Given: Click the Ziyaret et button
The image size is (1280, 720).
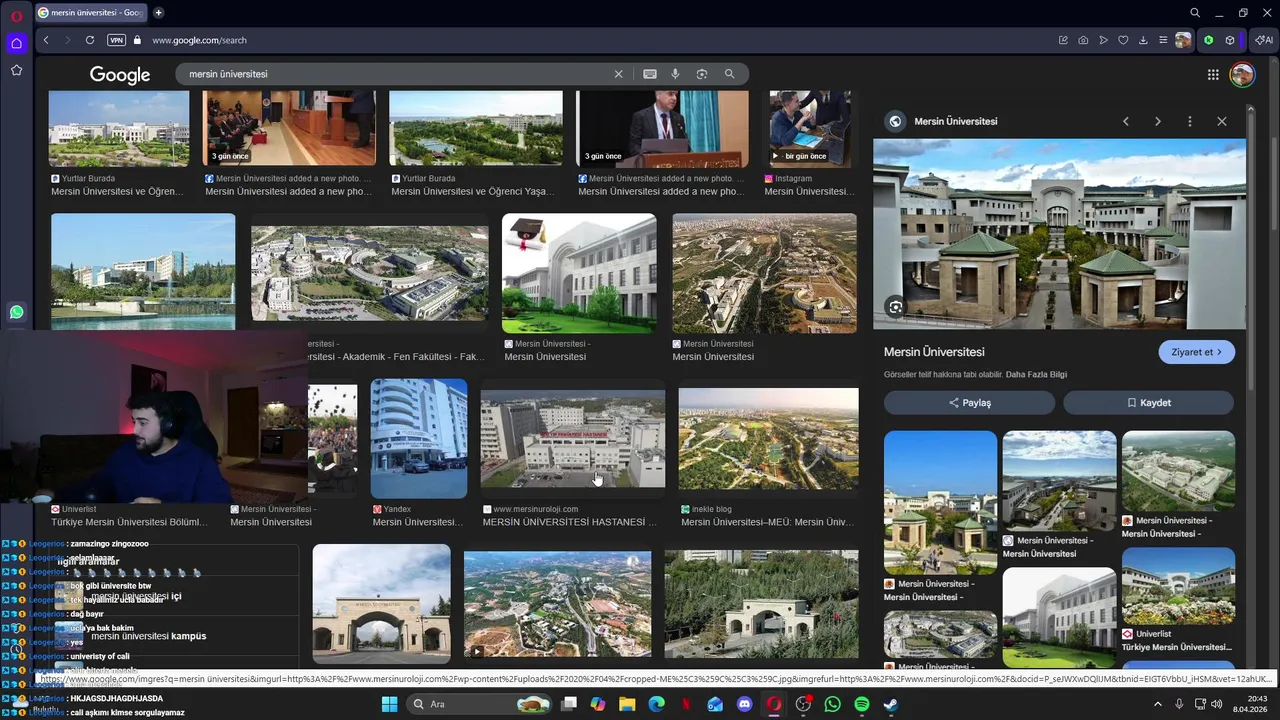Looking at the screenshot, I should (x=1197, y=352).
